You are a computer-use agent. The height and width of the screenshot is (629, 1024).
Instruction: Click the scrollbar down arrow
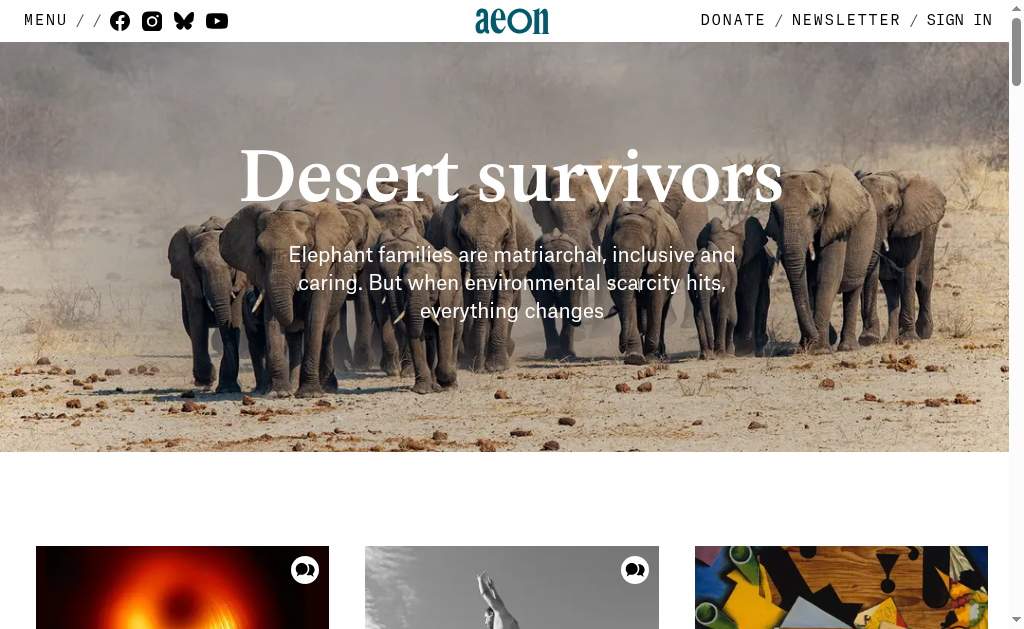(1016, 621)
